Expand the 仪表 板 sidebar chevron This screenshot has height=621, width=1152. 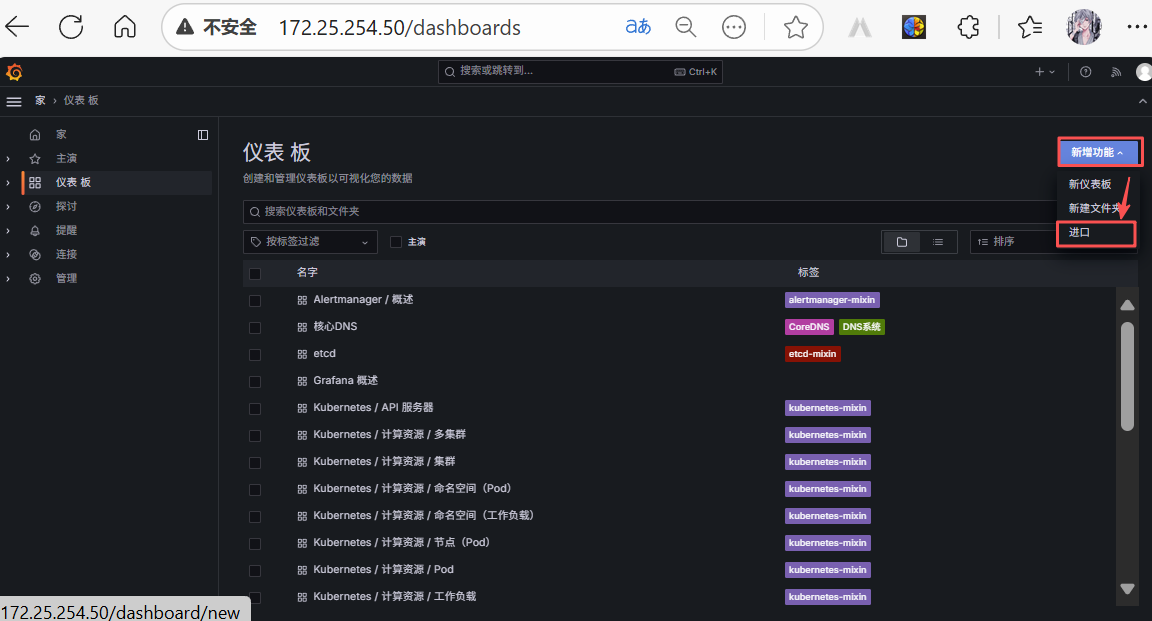coord(8,182)
